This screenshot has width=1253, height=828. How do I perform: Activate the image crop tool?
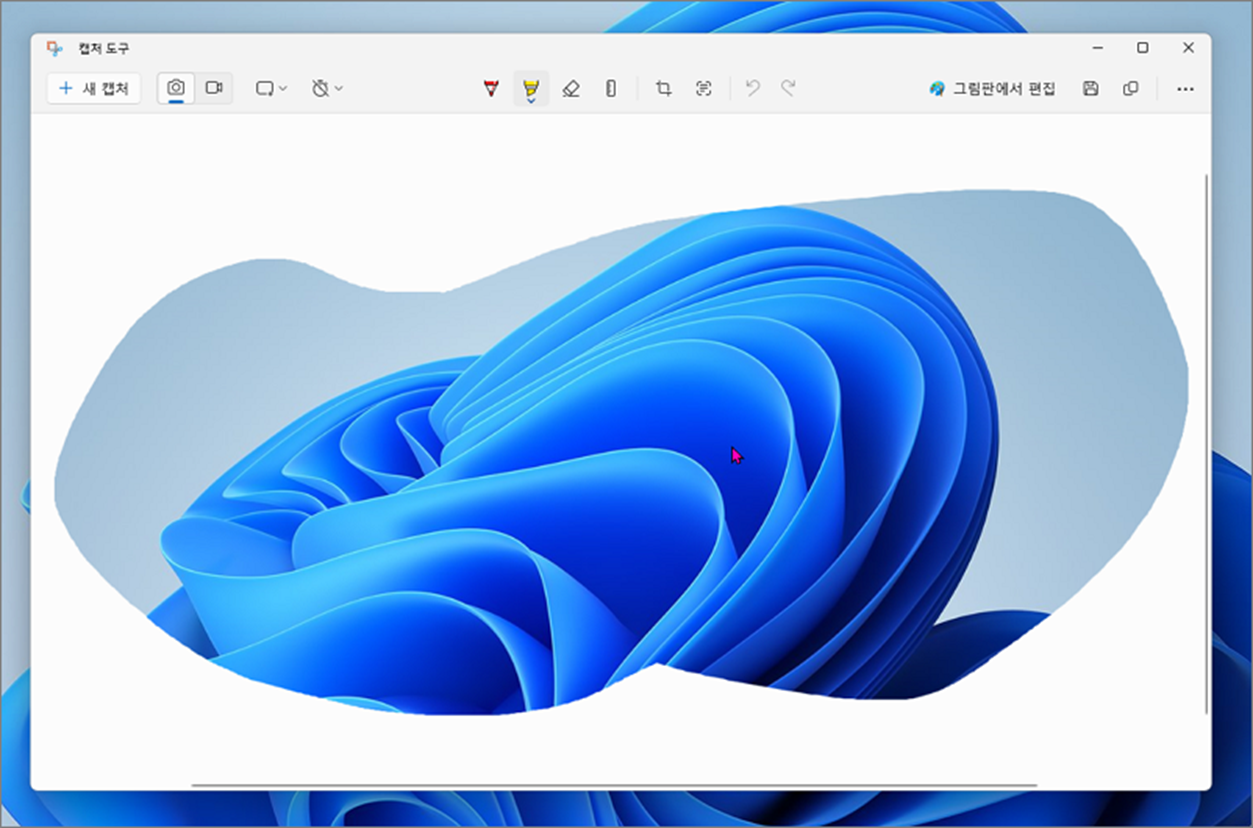[663, 89]
